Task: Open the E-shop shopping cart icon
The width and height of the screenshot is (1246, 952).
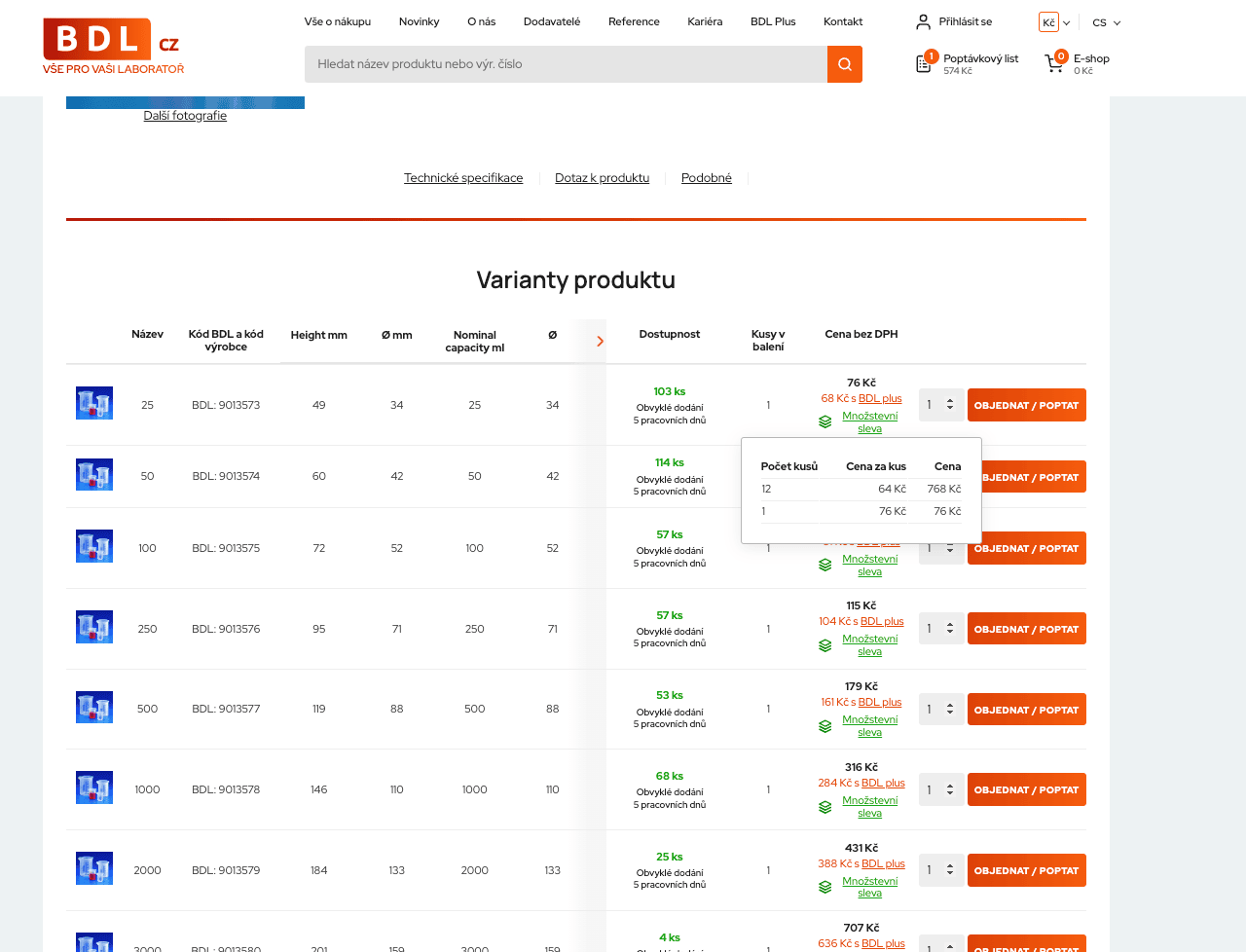Action: coord(1054,64)
